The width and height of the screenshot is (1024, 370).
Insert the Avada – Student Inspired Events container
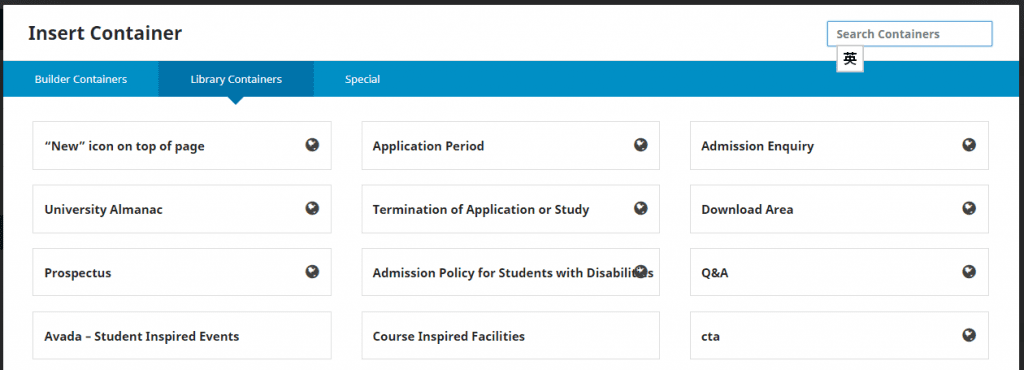[x=182, y=335]
